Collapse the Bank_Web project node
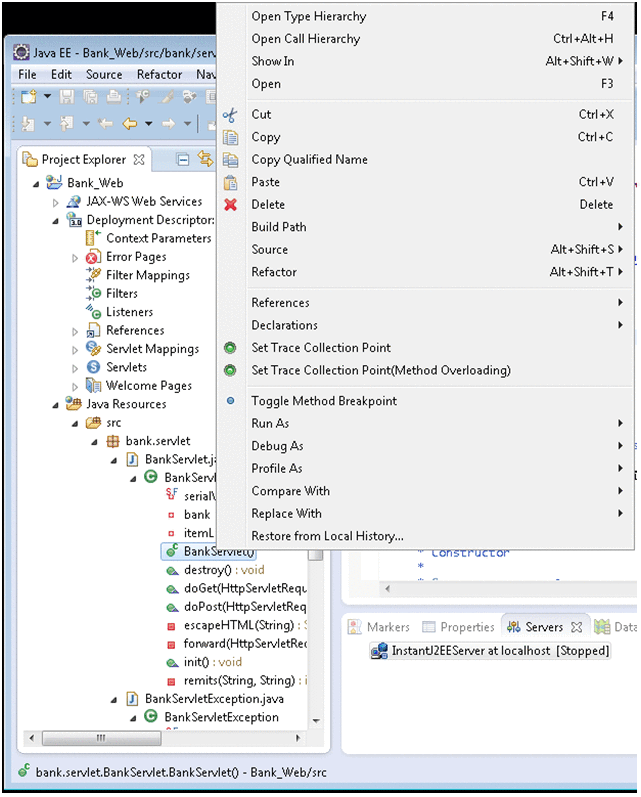The height and width of the screenshot is (797, 641). [36, 184]
